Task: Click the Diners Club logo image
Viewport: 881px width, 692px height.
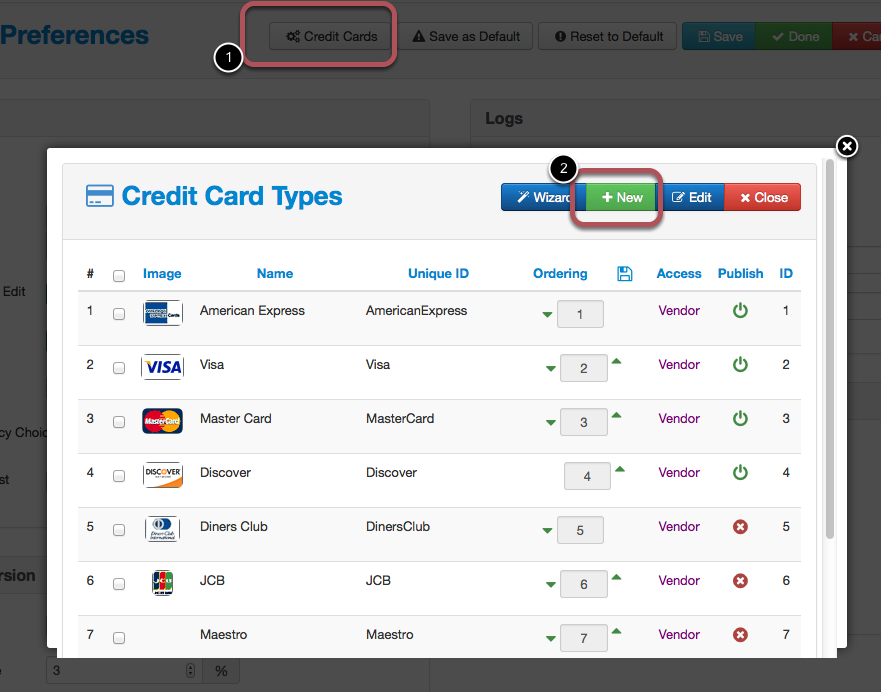Action: [x=162, y=529]
